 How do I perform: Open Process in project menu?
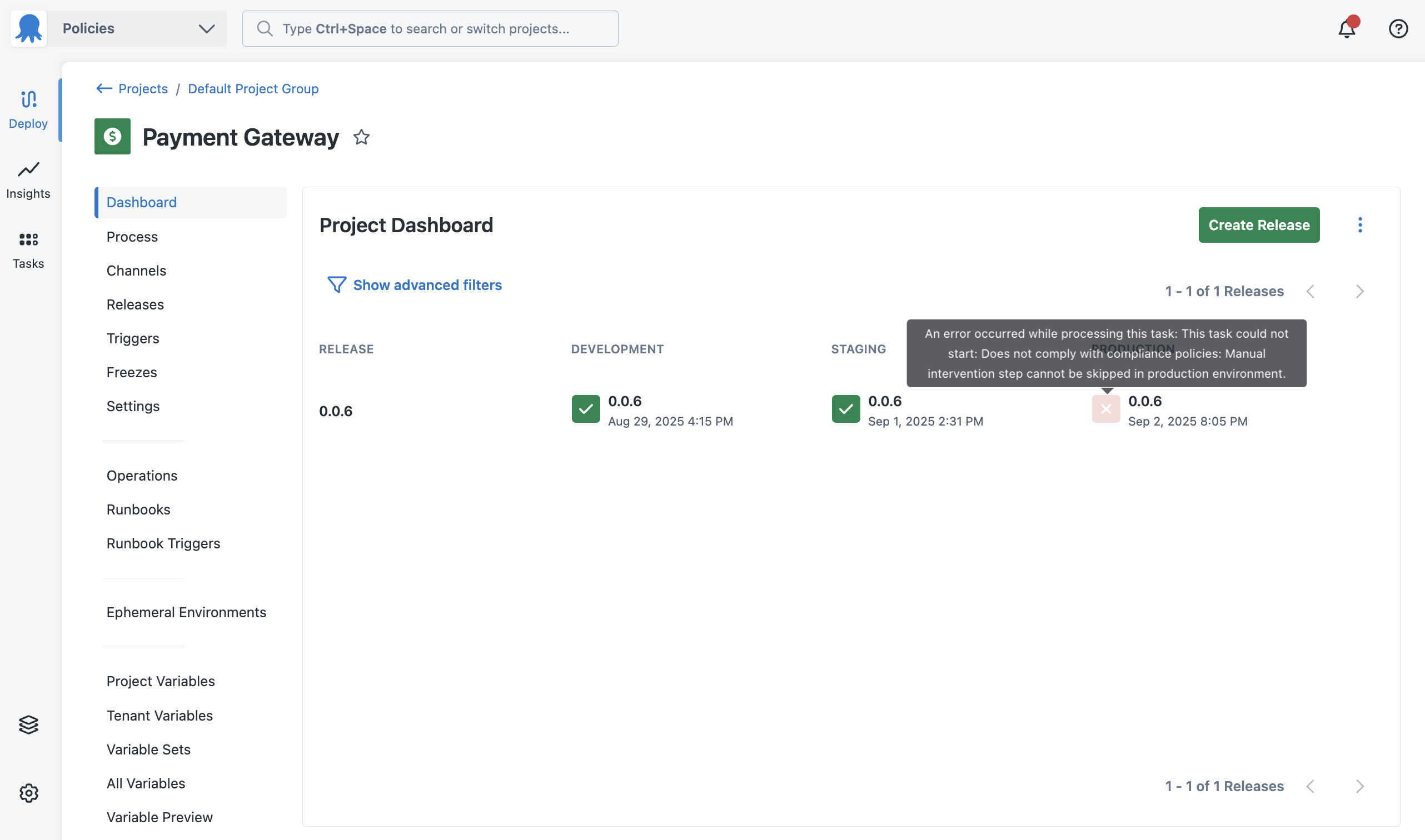132,237
